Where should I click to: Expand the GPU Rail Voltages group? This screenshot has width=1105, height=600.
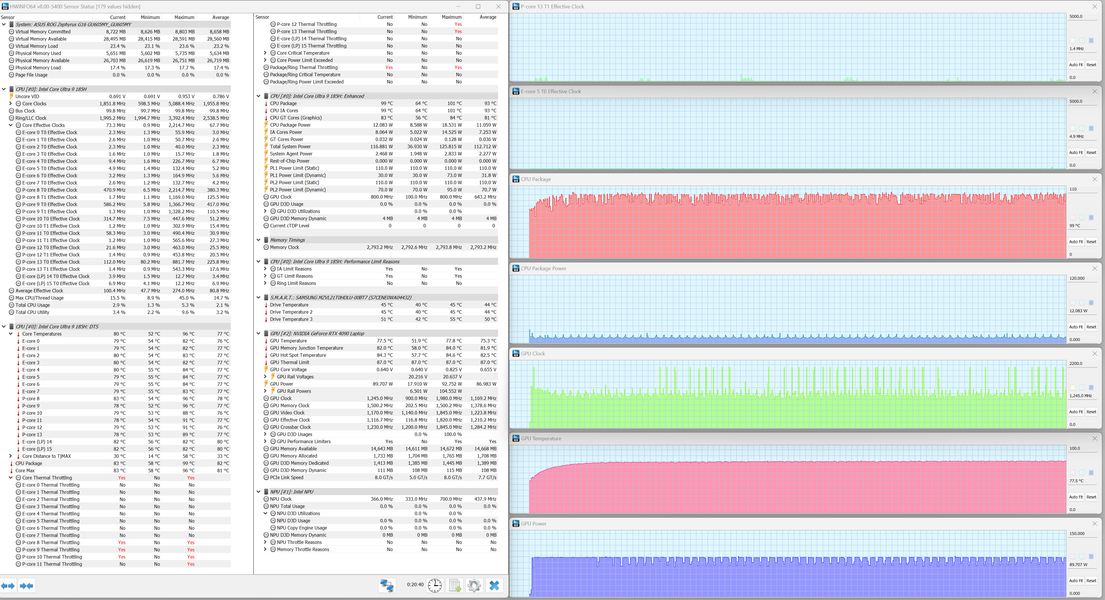point(266,376)
